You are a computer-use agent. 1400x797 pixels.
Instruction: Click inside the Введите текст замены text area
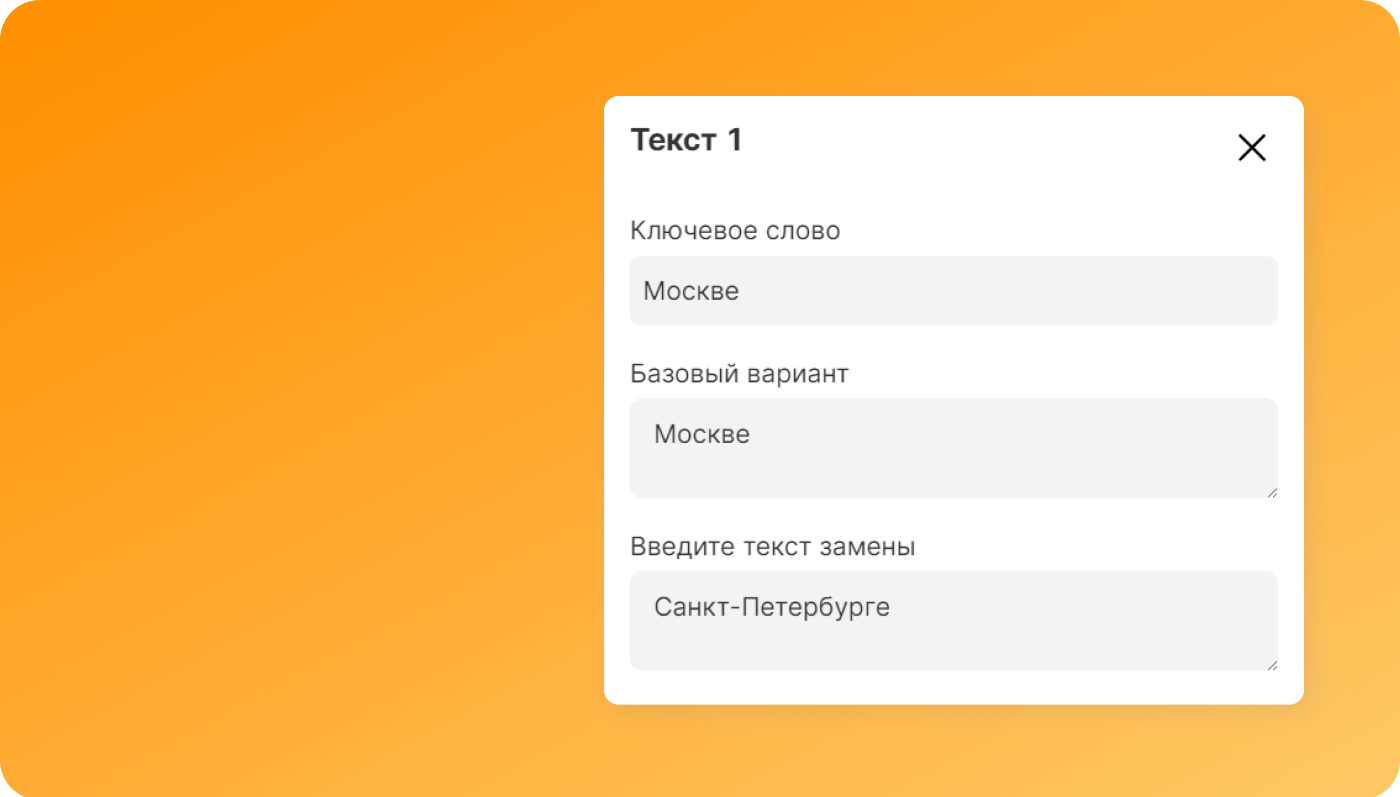tap(953, 621)
